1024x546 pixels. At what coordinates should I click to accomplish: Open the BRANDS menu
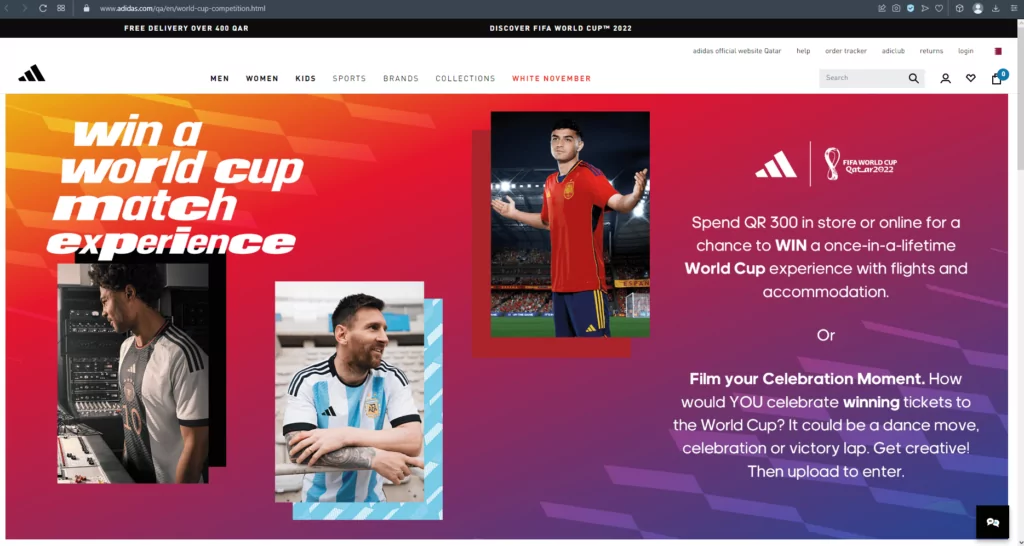[x=401, y=78]
